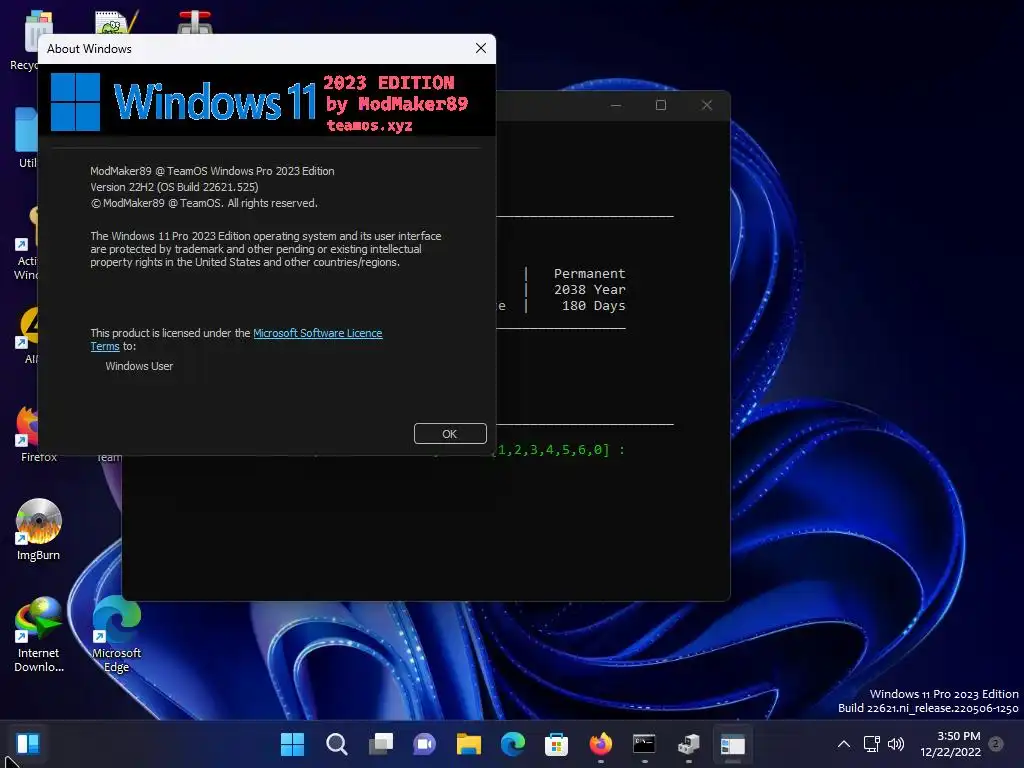Open File Explorer from taskbar
This screenshot has width=1024, height=768.
pyautogui.click(x=469, y=744)
